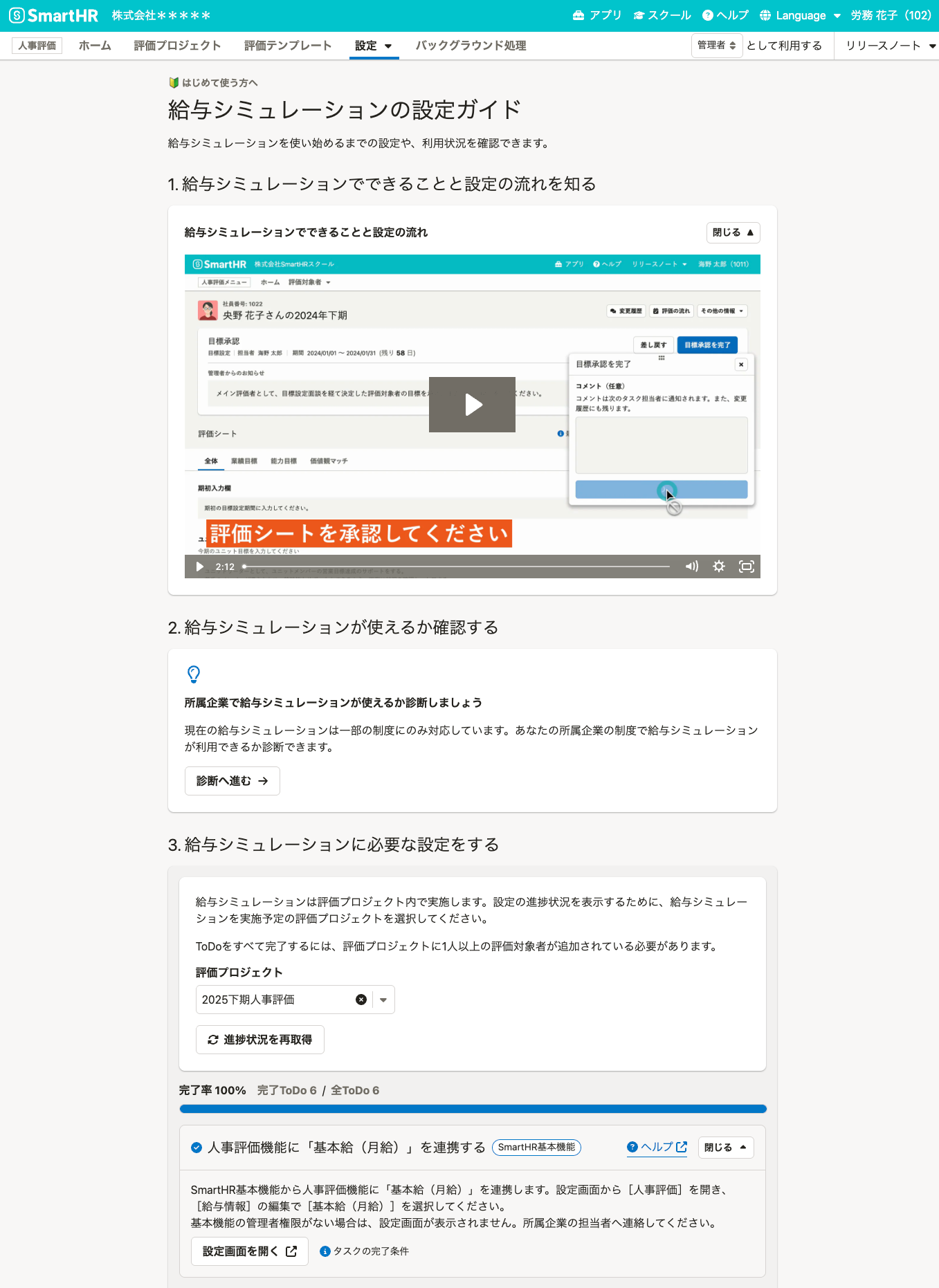Play the video with center play button
This screenshot has width=939, height=1288.
pyautogui.click(x=472, y=405)
